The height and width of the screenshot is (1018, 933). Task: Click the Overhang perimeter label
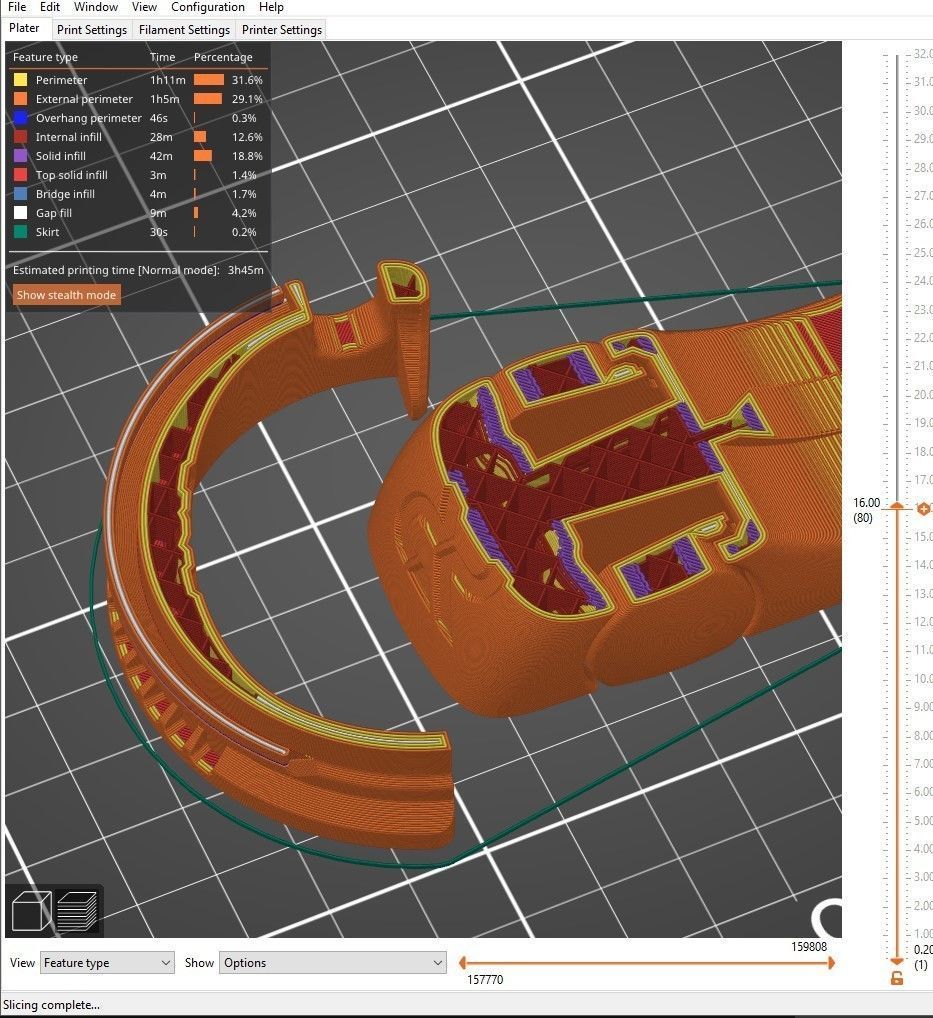pos(88,118)
